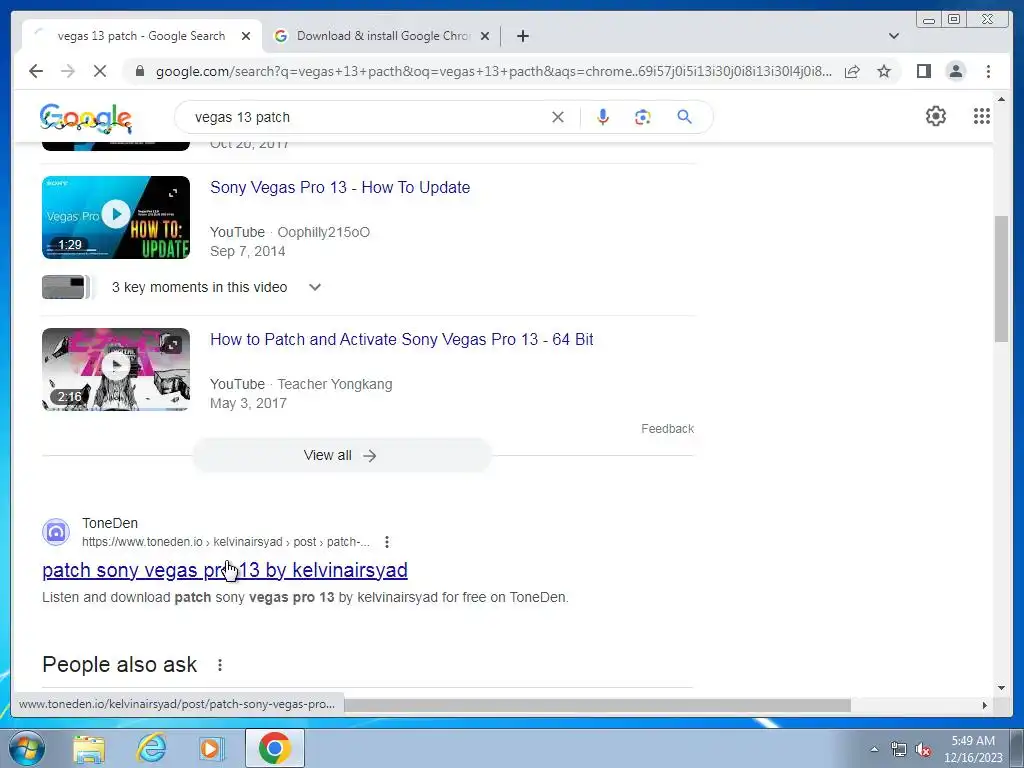This screenshot has height=768, width=1024.
Task: Play the How To Update video thumbnail
Action: point(116,217)
